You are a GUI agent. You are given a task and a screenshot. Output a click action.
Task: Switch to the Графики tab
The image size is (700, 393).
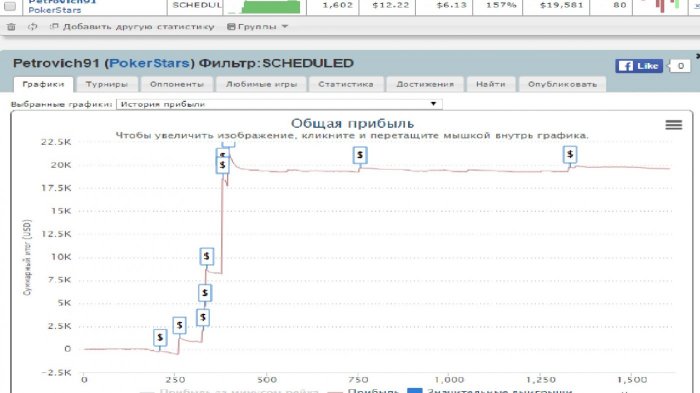pos(43,84)
